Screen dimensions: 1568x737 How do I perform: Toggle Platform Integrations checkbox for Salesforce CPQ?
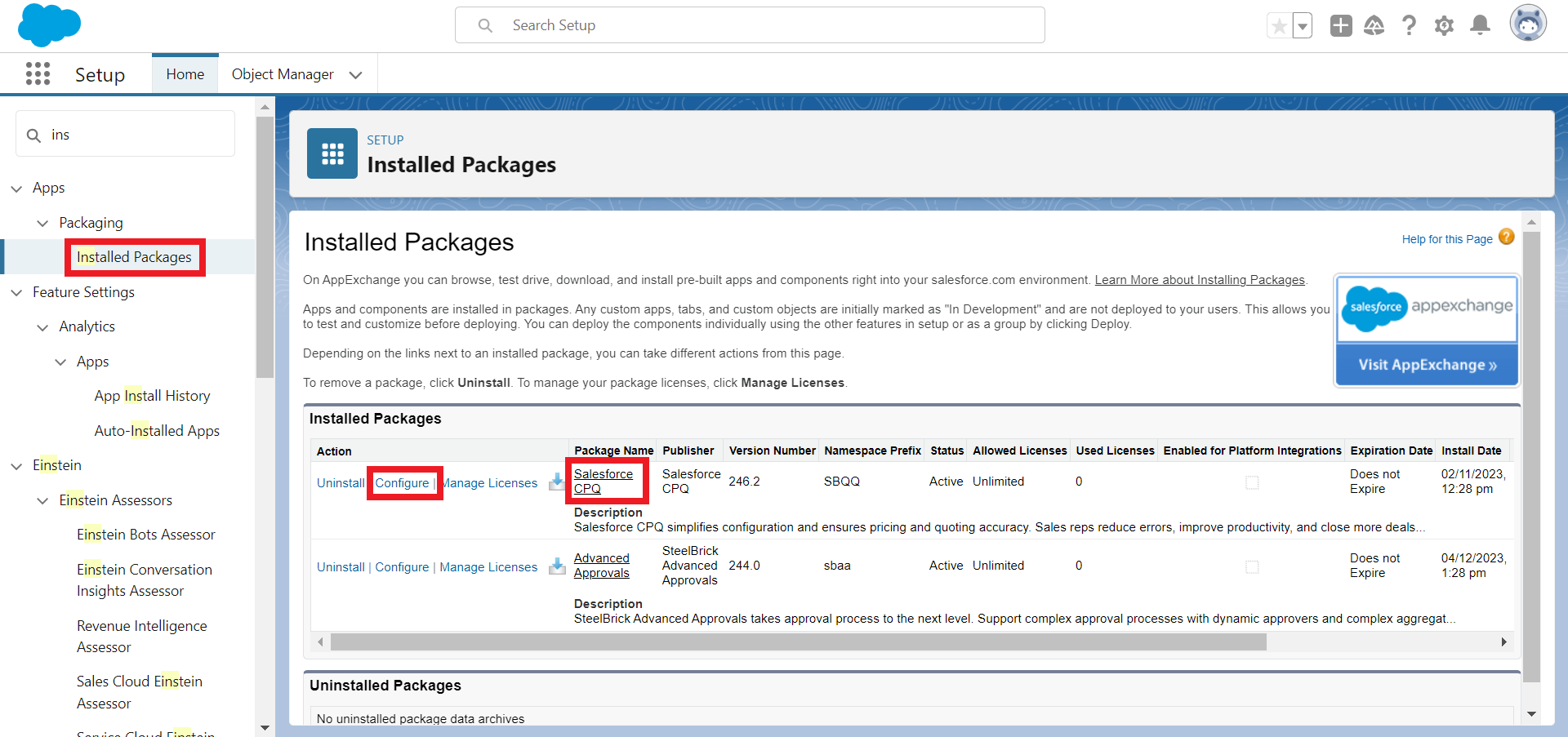pyautogui.click(x=1252, y=482)
